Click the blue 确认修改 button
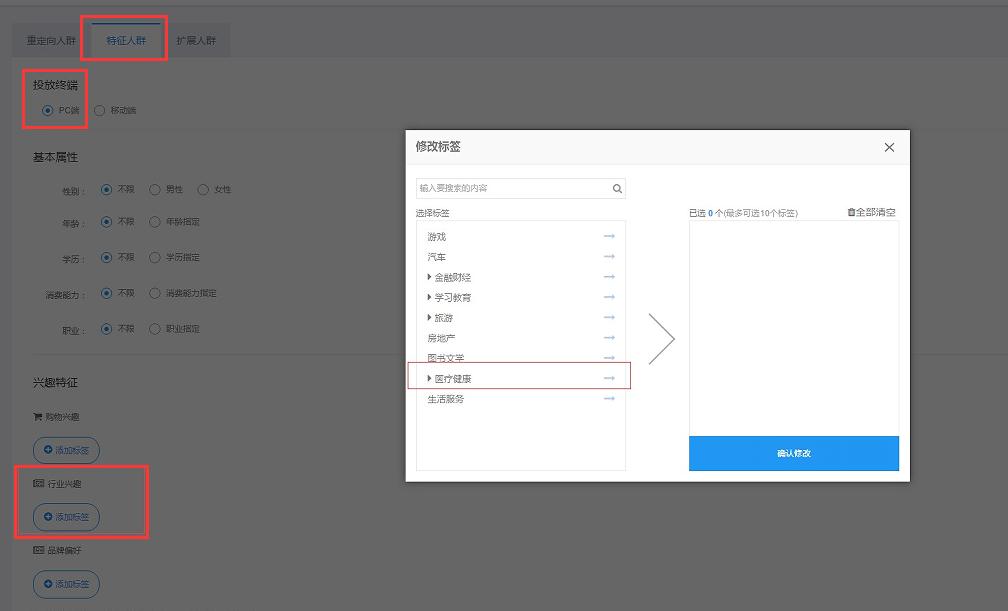This screenshot has height=611, width=1008. point(793,453)
